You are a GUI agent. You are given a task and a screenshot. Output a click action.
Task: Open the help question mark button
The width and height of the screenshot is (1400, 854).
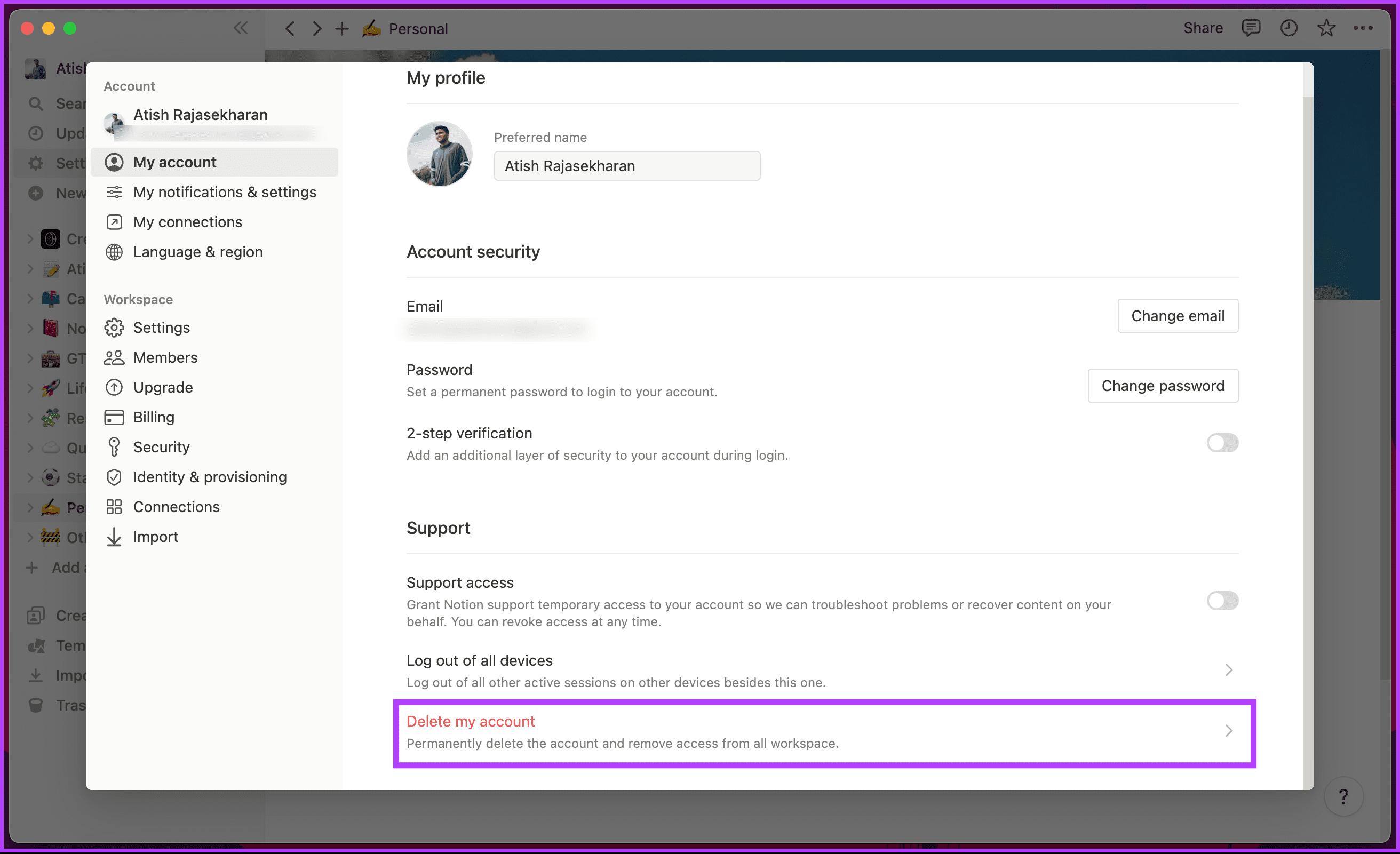pyautogui.click(x=1343, y=796)
